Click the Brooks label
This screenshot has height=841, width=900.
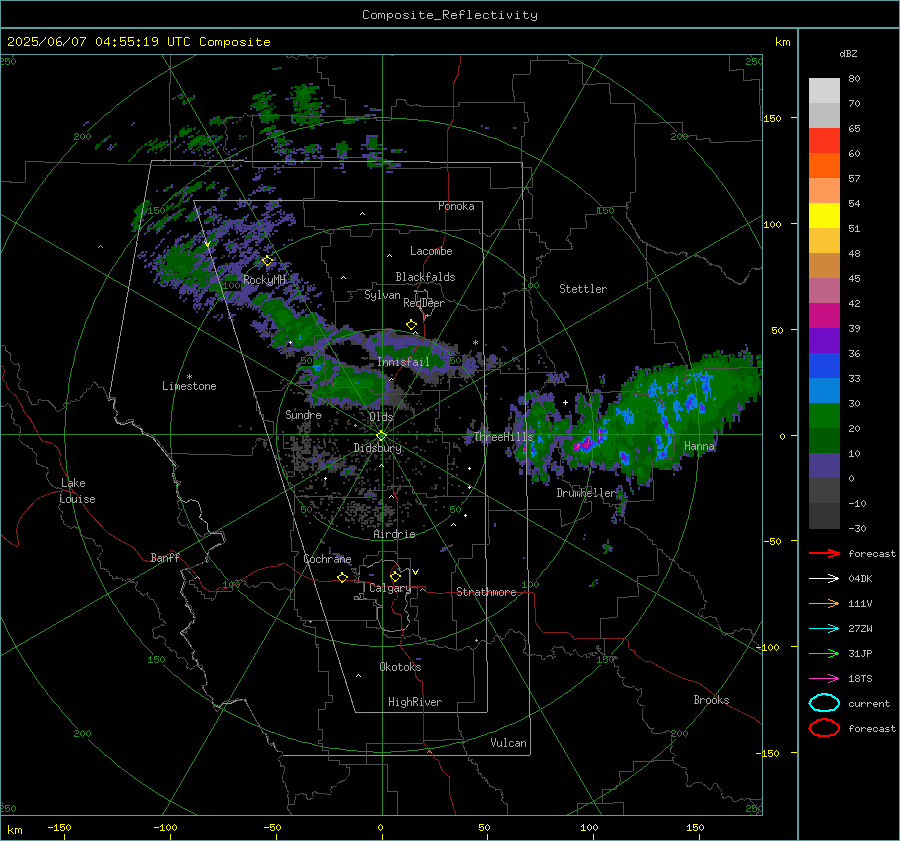point(711,700)
